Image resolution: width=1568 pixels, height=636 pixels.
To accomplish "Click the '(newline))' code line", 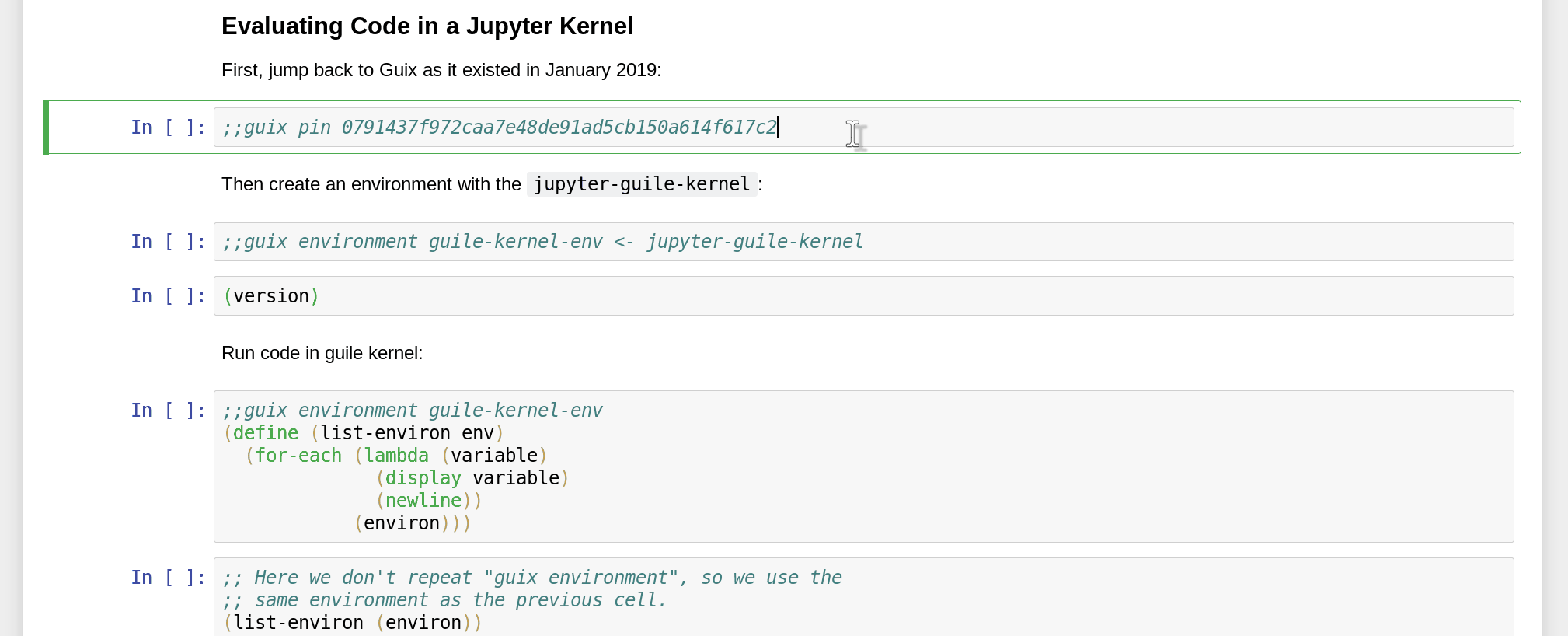I will coord(429,501).
